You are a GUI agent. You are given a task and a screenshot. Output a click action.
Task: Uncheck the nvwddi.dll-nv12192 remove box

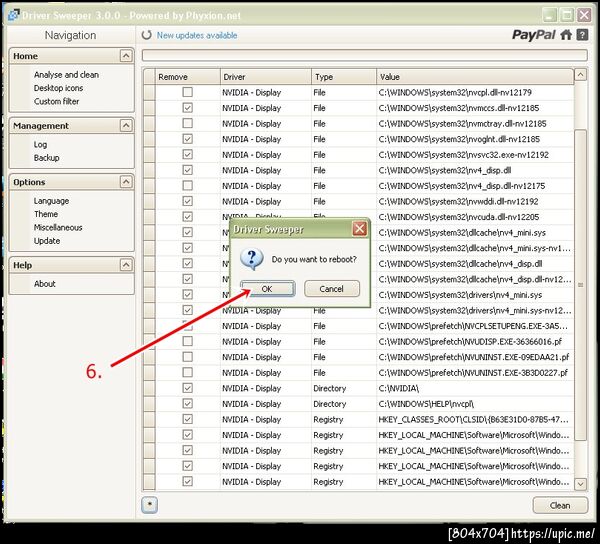click(x=188, y=201)
